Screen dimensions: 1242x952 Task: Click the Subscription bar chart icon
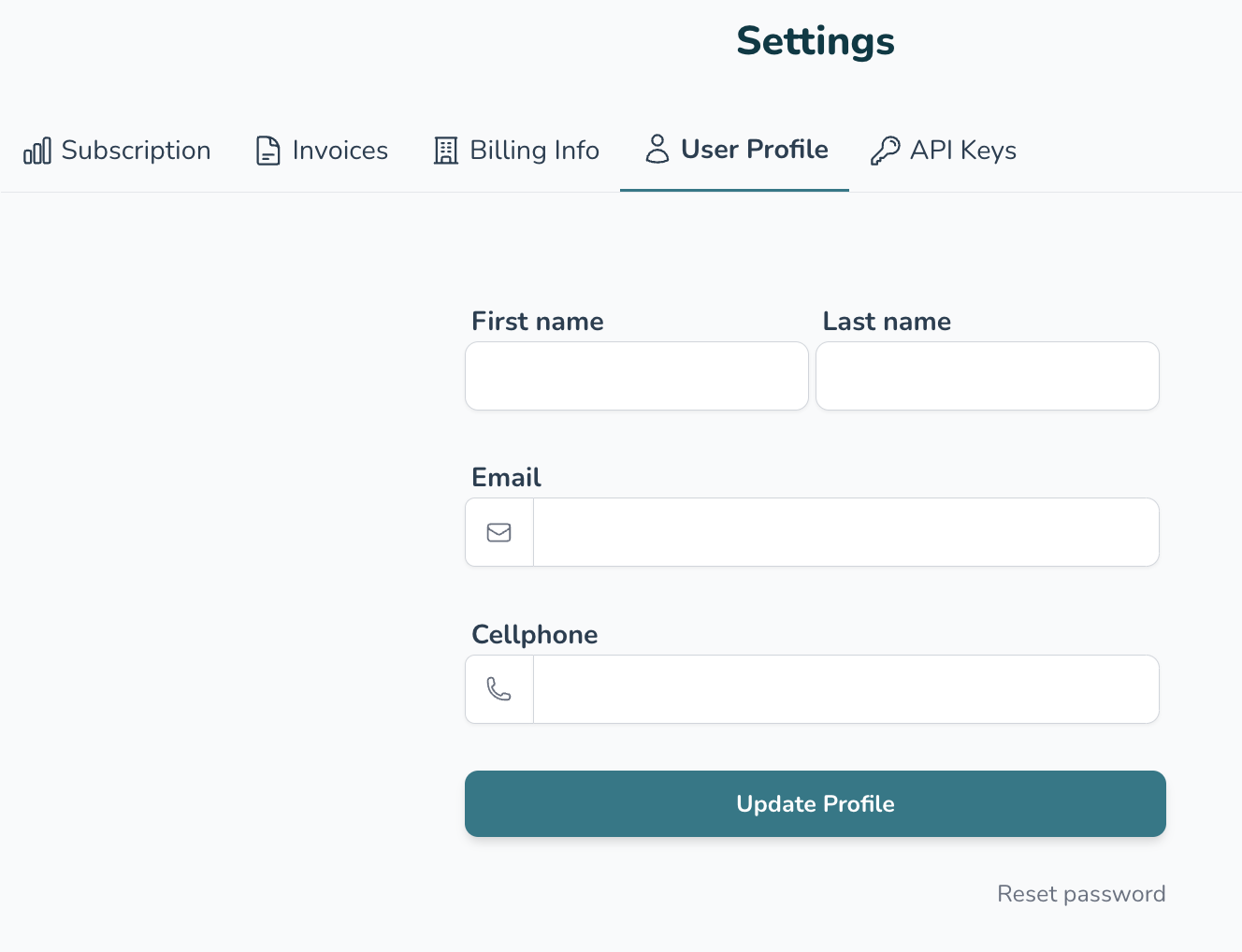click(x=37, y=151)
